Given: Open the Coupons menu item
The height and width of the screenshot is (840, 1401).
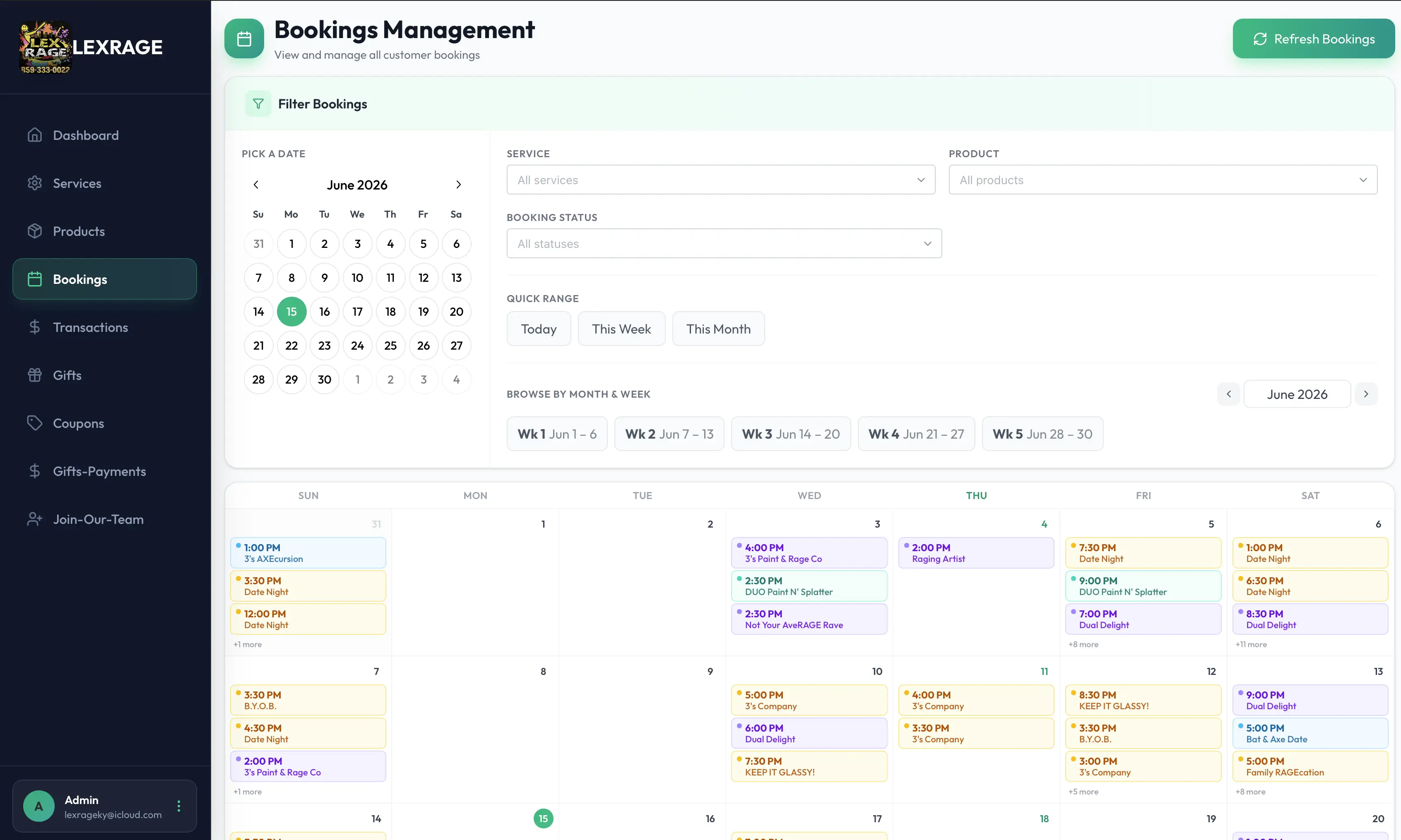Looking at the screenshot, I should [x=105, y=423].
